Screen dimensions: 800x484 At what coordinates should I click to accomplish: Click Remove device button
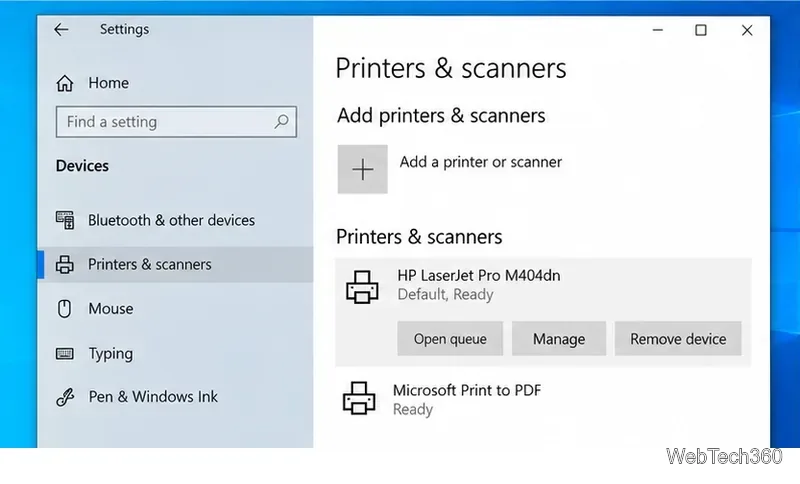678,339
